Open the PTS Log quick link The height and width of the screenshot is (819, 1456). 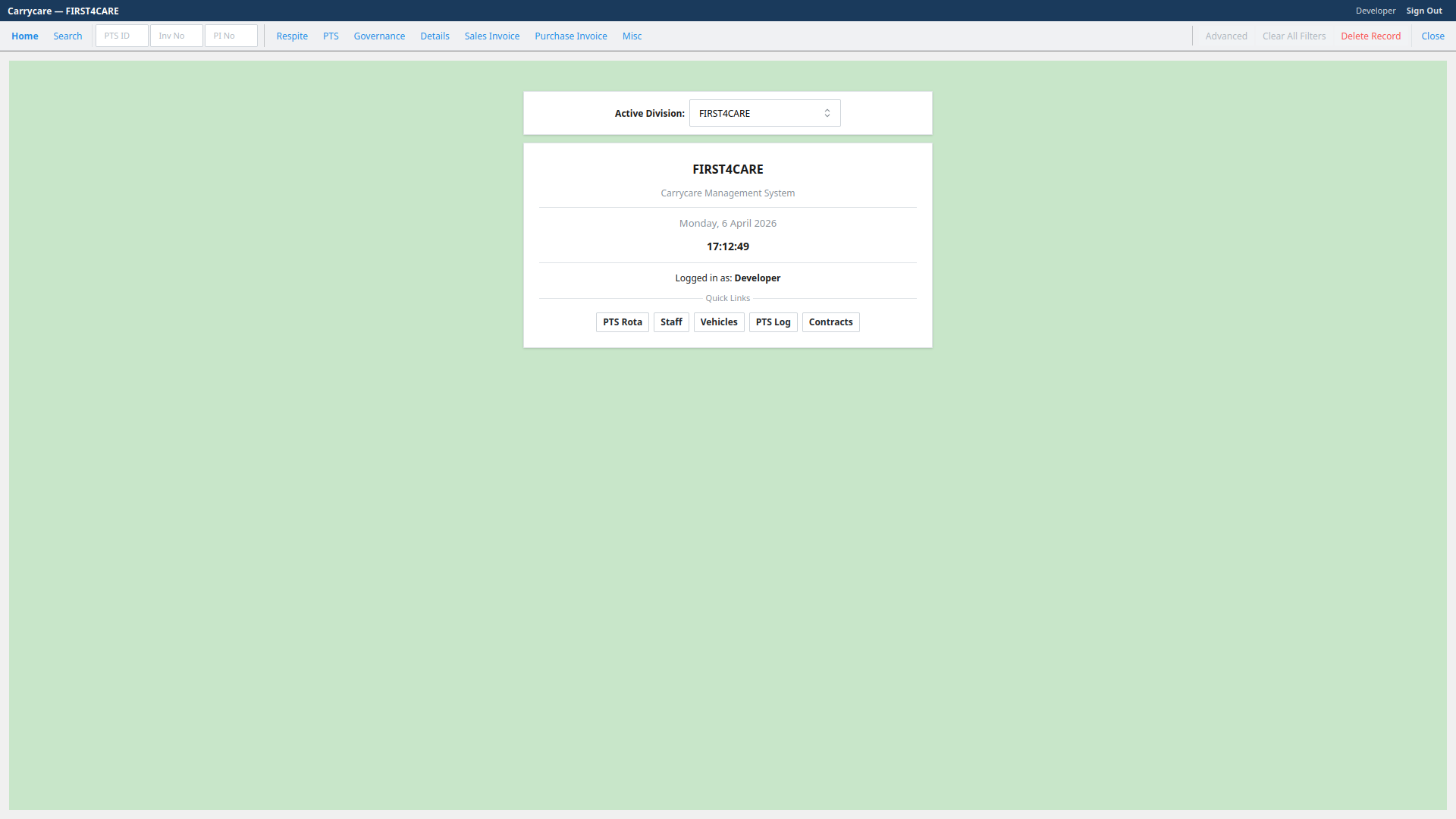click(x=773, y=322)
